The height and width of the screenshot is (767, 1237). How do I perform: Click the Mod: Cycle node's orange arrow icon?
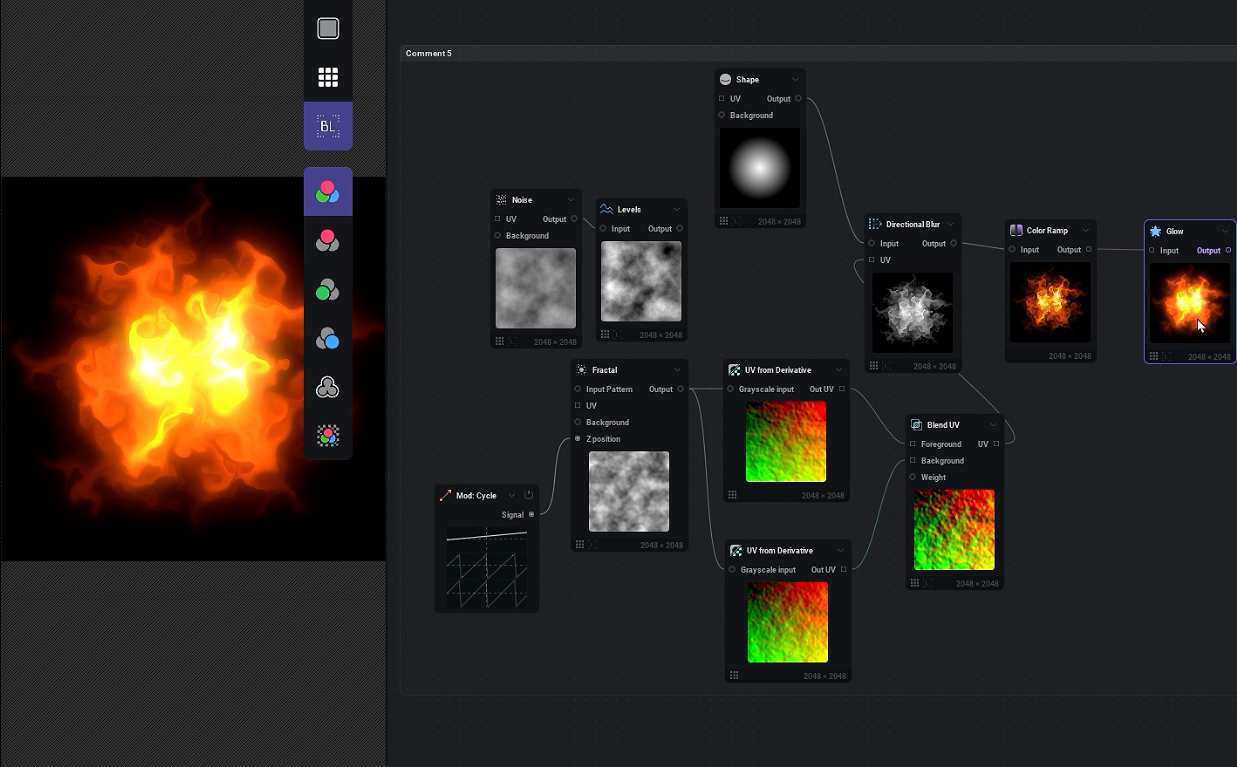445,495
